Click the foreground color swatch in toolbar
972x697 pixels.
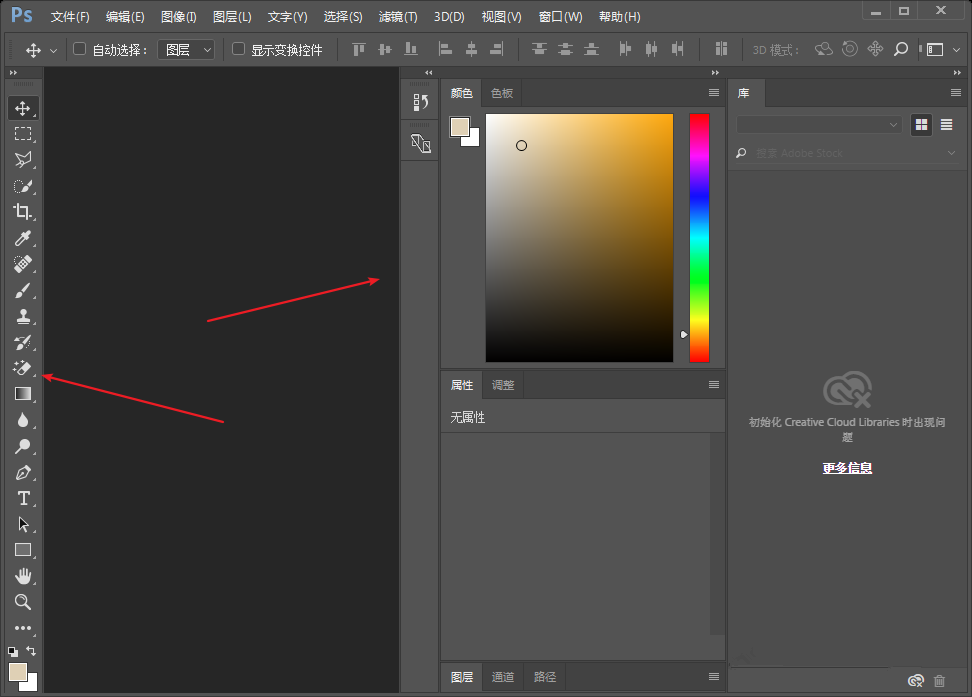point(18,671)
